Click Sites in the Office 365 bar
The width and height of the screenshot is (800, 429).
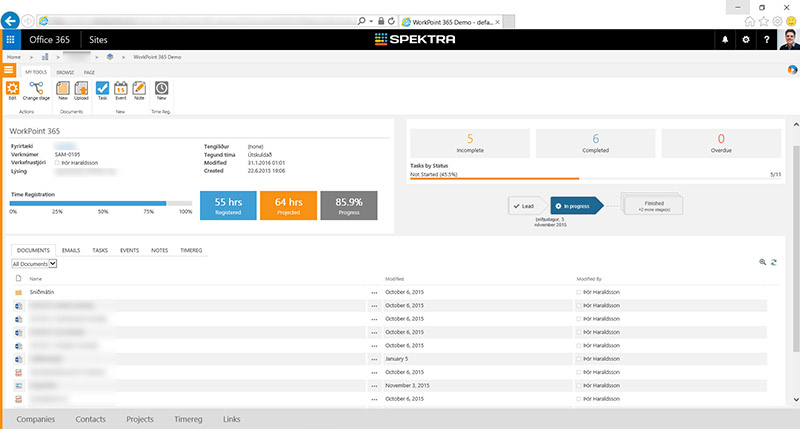(98, 39)
